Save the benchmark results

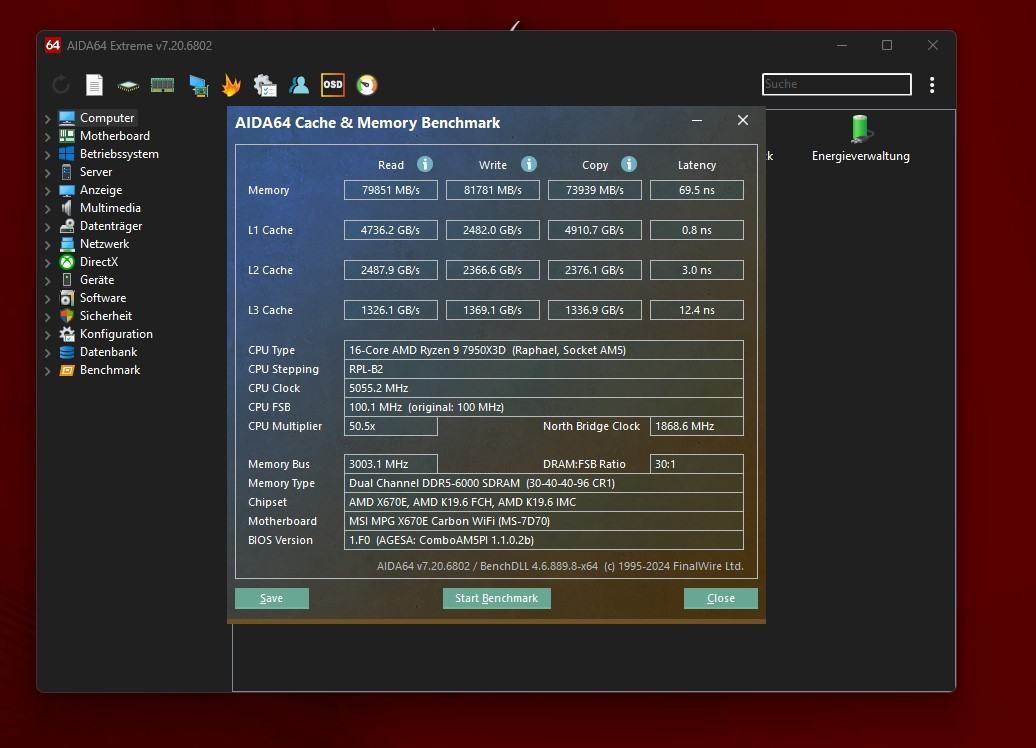pyautogui.click(x=272, y=598)
